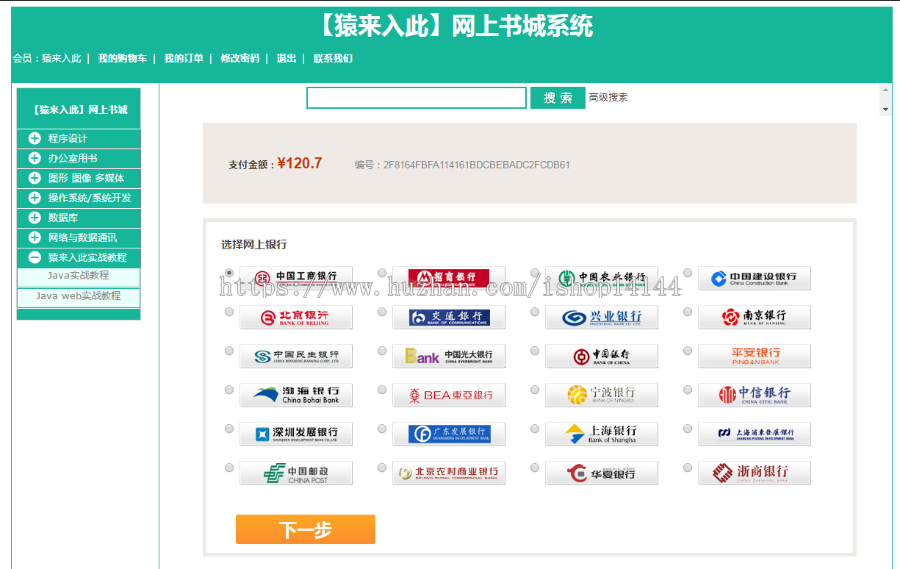Expand the 办公室用书 category
The width and height of the screenshot is (900, 569).
tap(79, 158)
